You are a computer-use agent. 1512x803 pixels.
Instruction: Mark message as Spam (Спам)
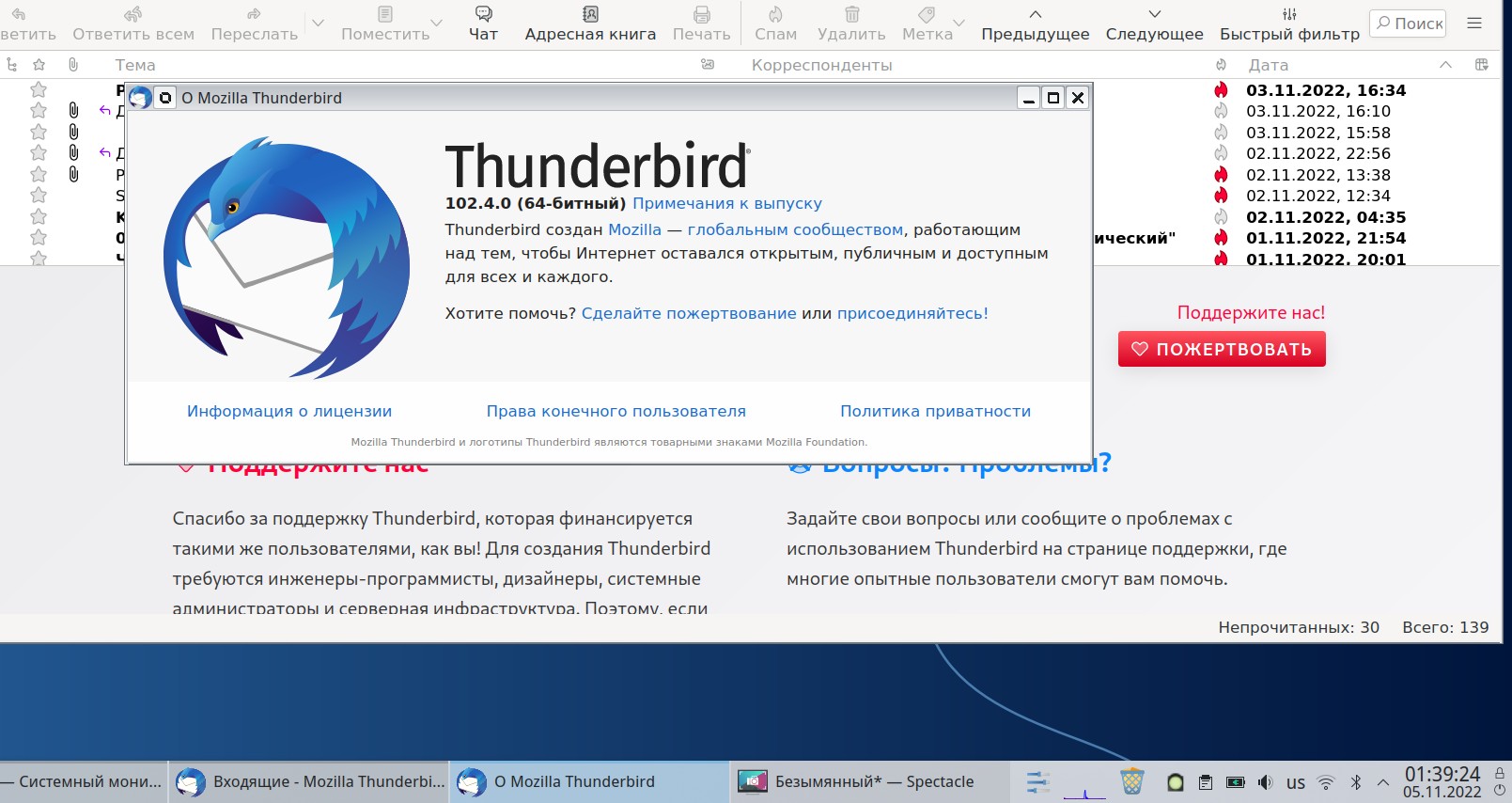click(x=775, y=24)
